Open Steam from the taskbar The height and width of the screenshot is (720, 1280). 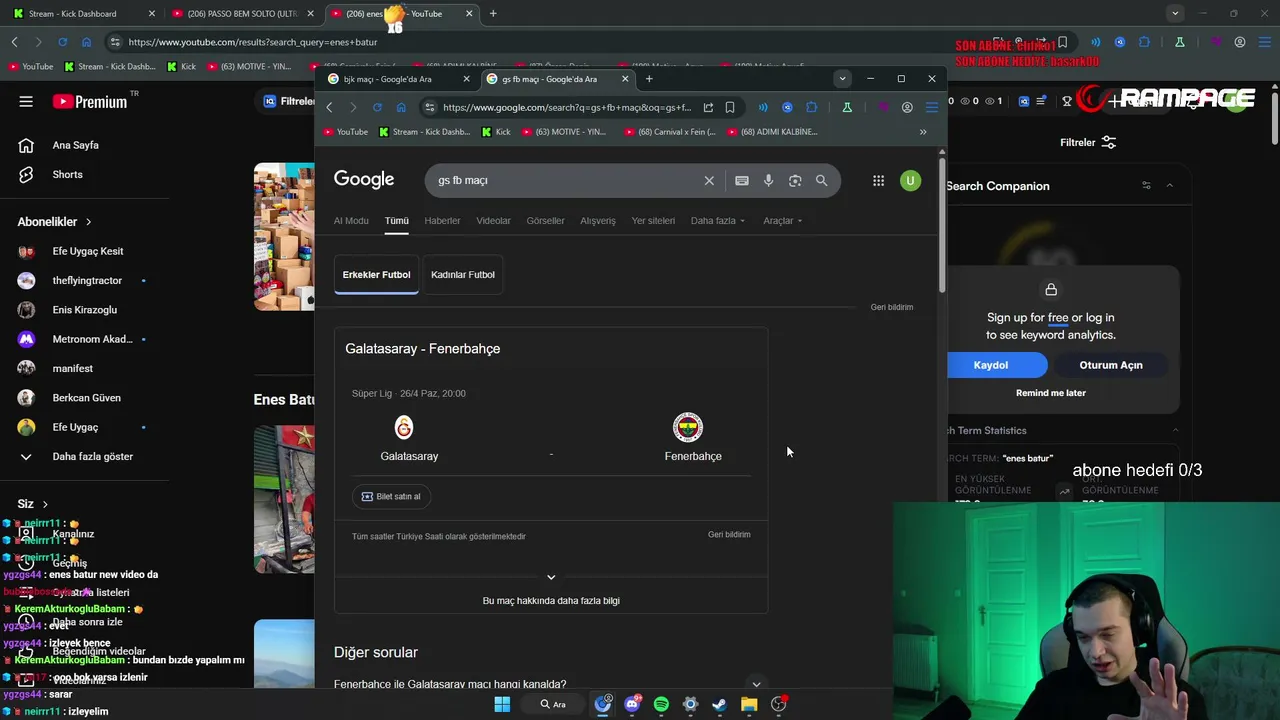tap(719, 704)
